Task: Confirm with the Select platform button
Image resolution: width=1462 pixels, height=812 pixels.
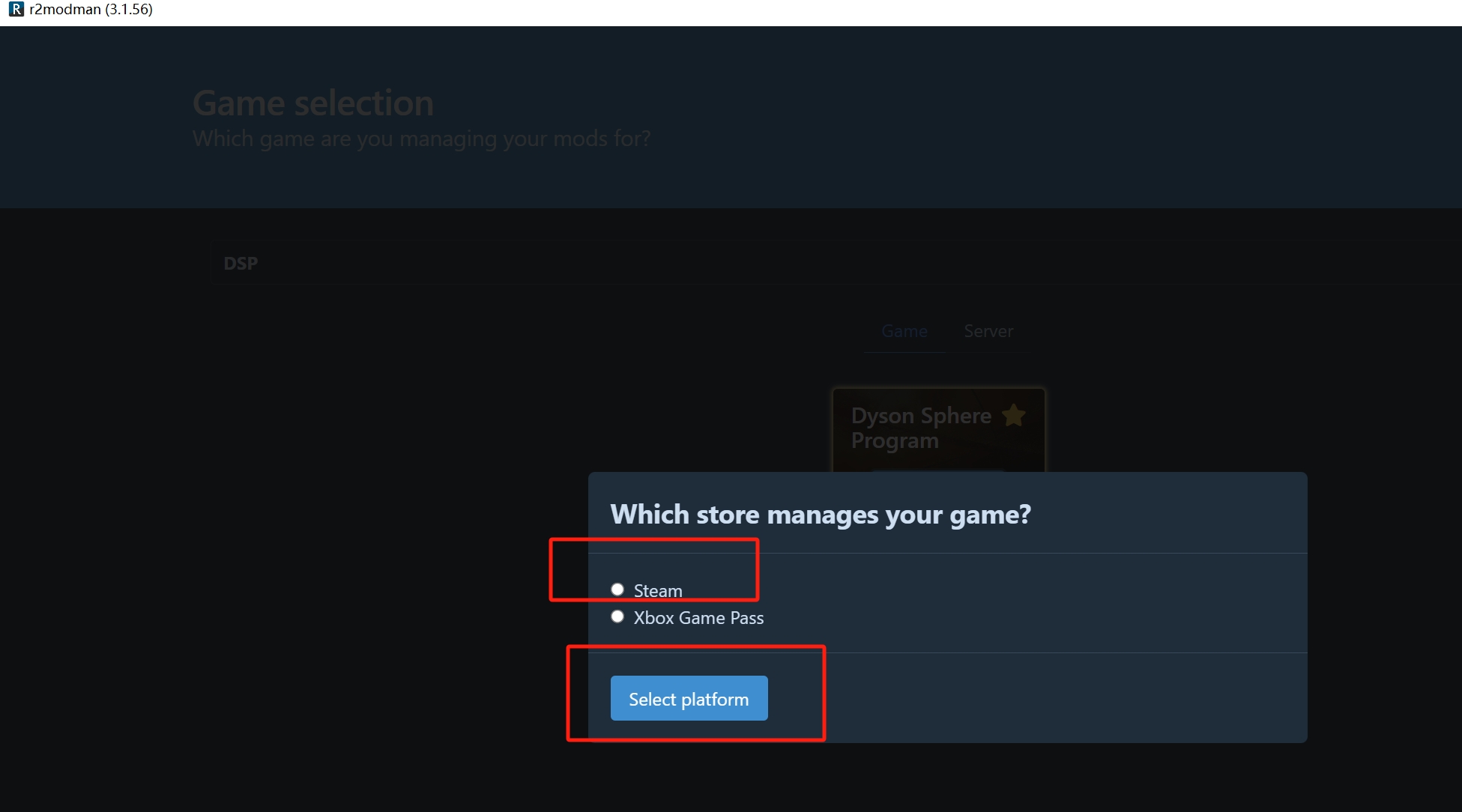Action: (689, 698)
